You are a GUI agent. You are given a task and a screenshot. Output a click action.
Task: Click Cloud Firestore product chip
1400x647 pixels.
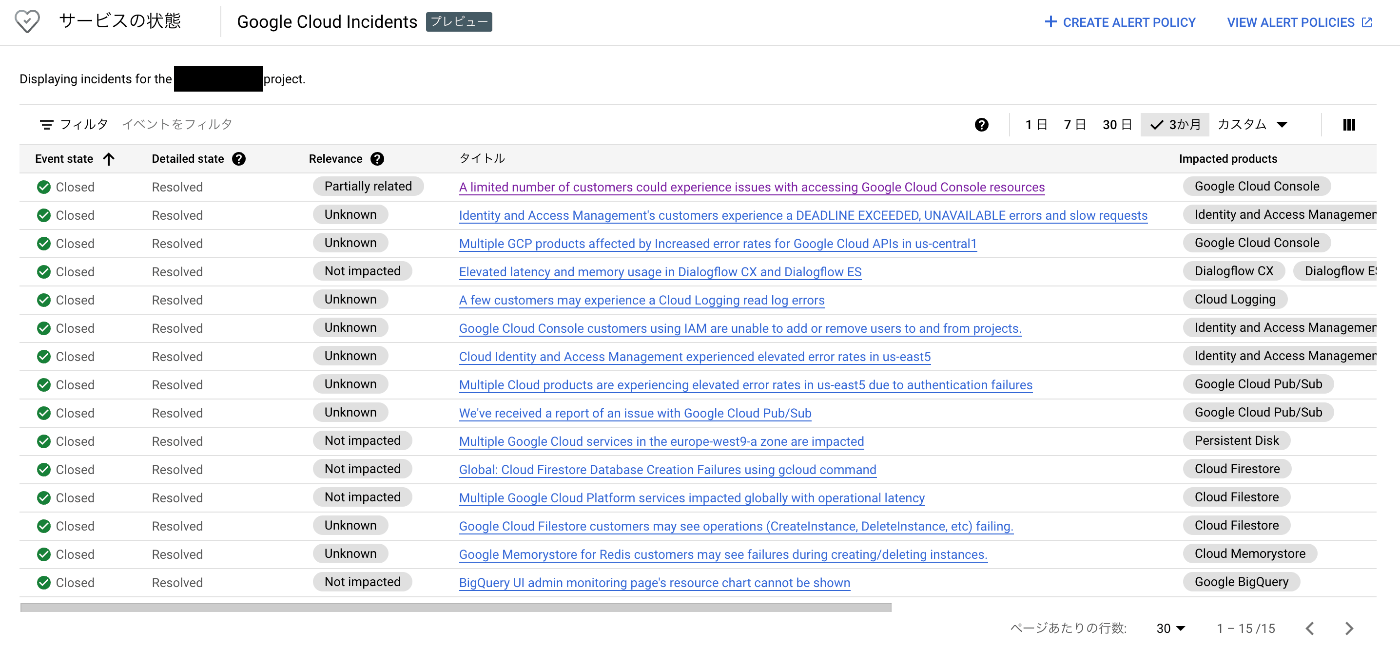1237,468
